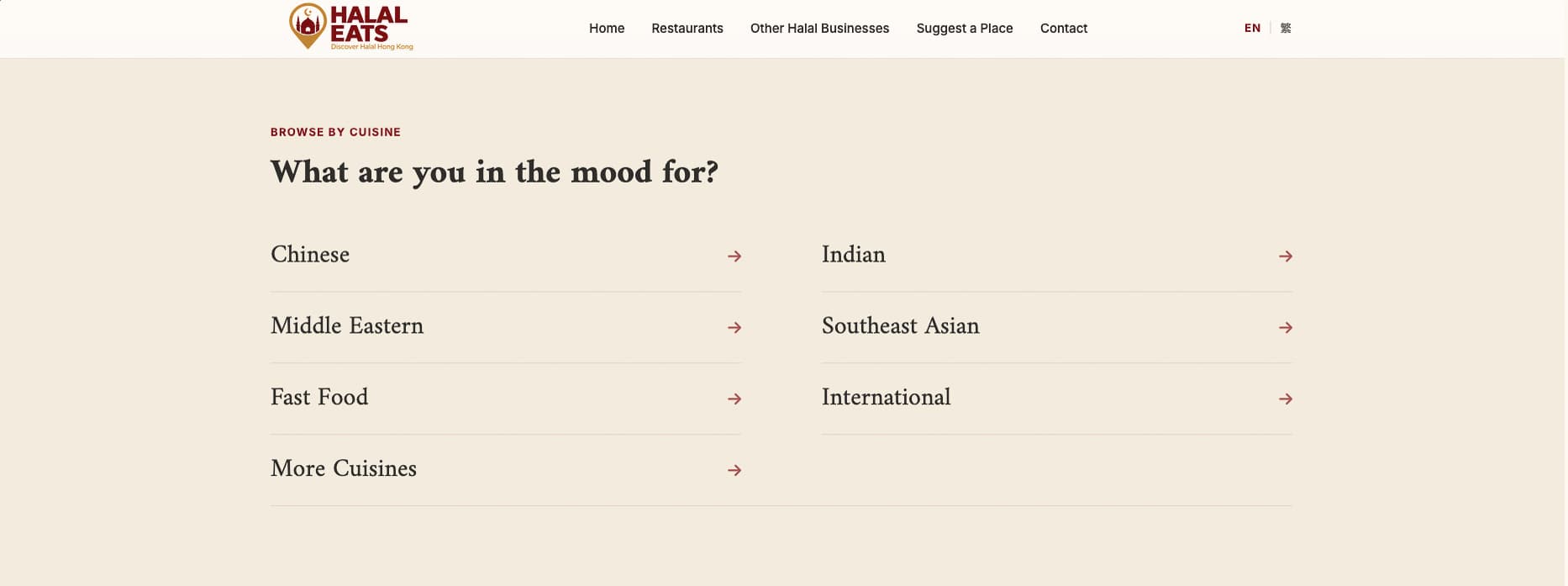The image size is (1568, 586).
Task: Open the Fast Food category
Action: click(x=506, y=399)
